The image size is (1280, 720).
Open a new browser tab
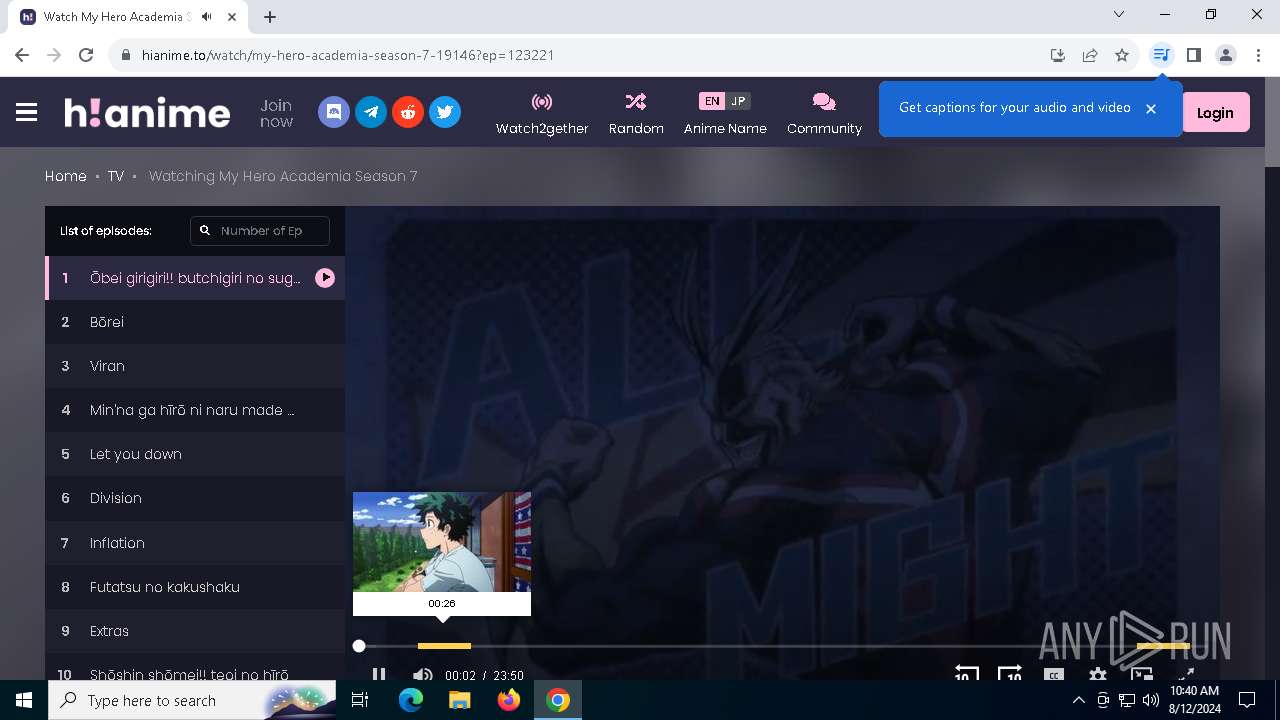click(x=270, y=16)
